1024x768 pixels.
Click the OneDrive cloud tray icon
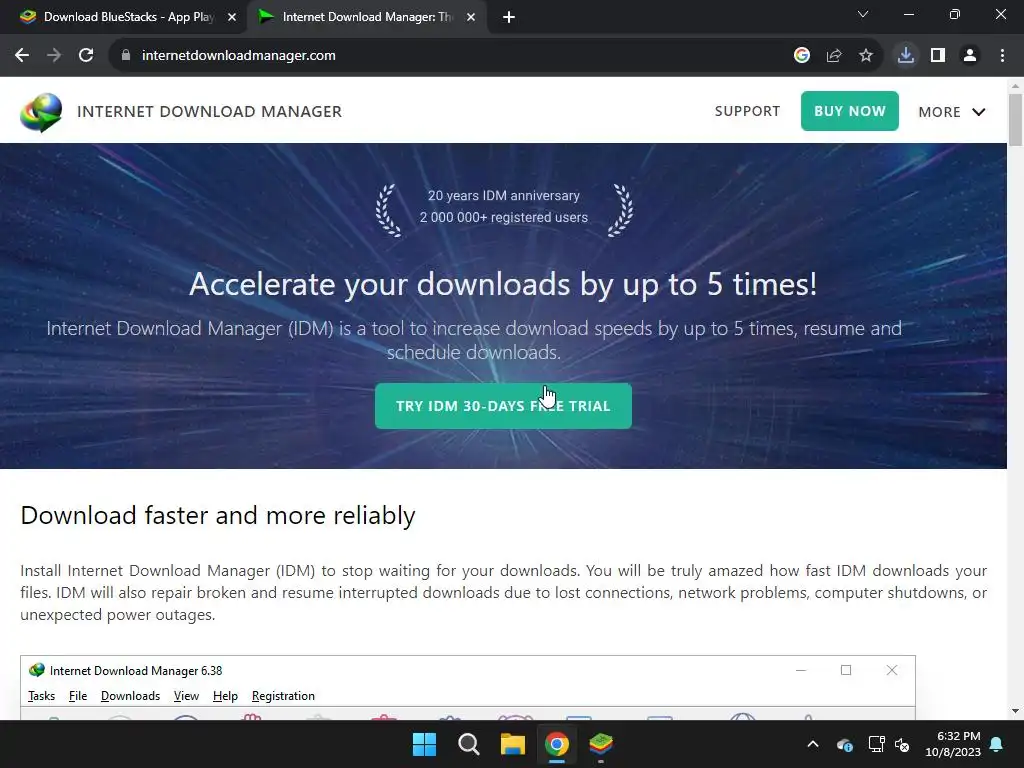click(x=844, y=744)
